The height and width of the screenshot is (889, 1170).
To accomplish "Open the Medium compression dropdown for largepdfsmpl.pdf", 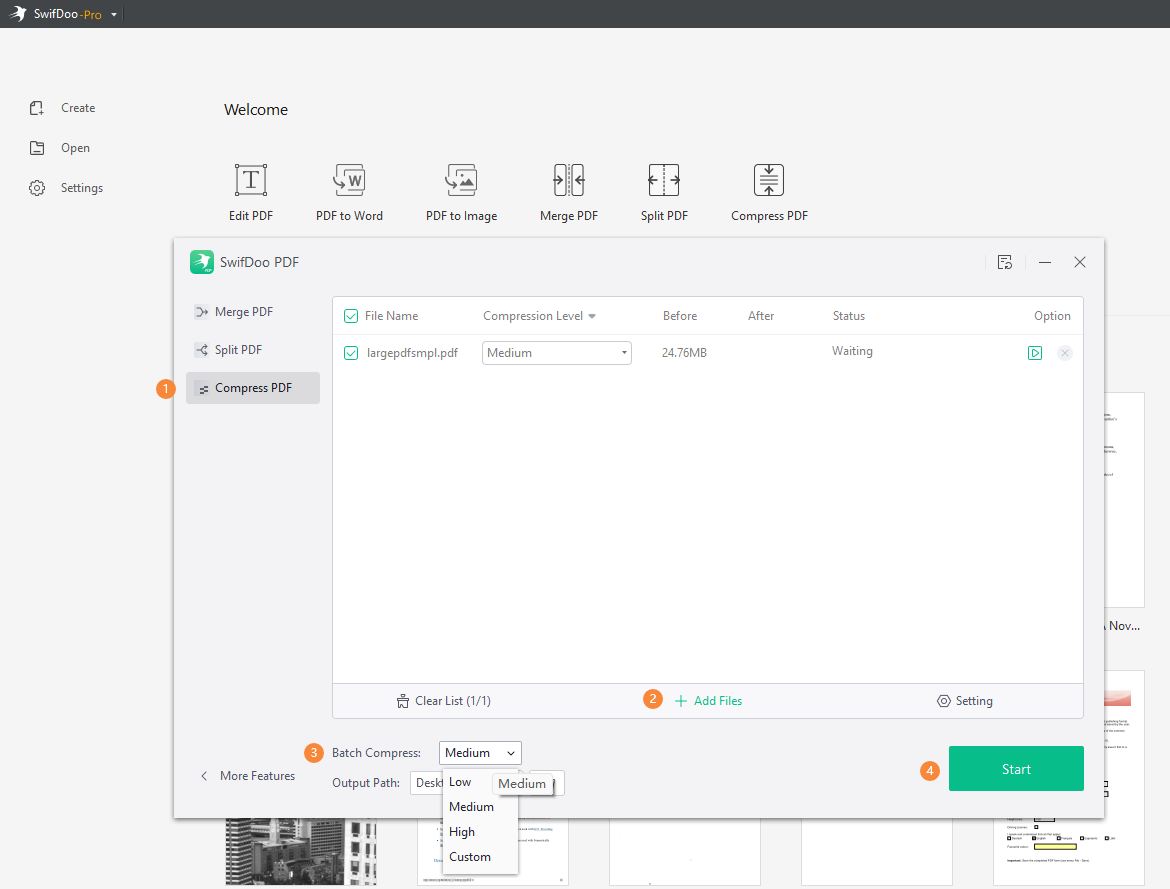I will [x=557, y=353].
